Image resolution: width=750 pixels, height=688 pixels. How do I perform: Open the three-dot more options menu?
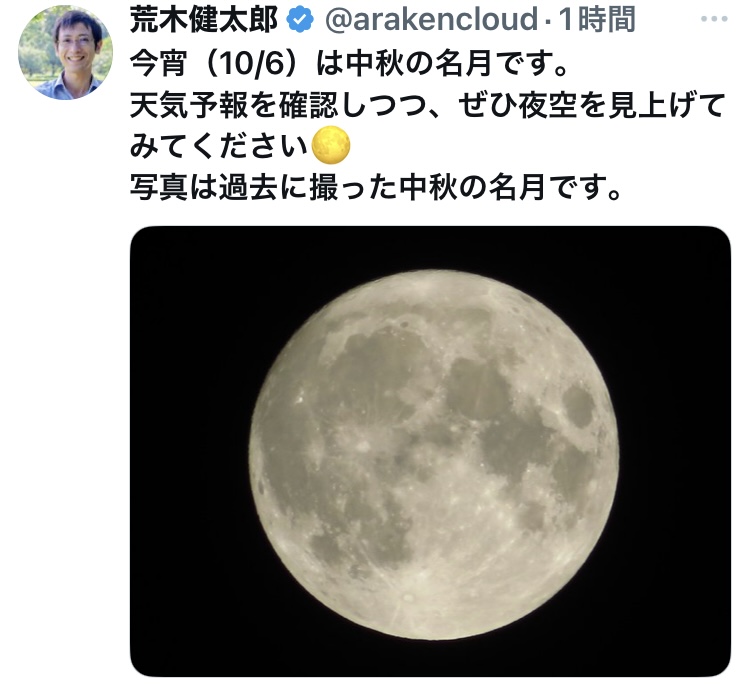(x=714, y=20)
